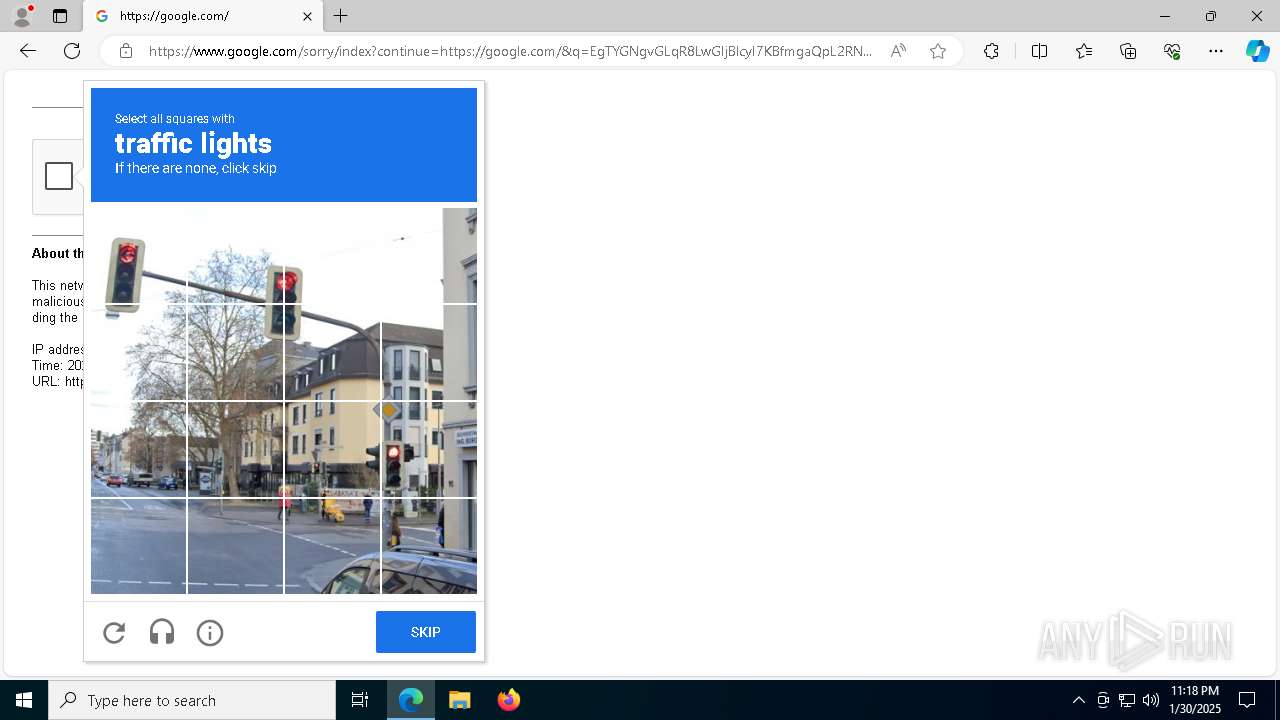
Task: Open Settings and more ellipsis menu
Action: (x=1216, y=51)
